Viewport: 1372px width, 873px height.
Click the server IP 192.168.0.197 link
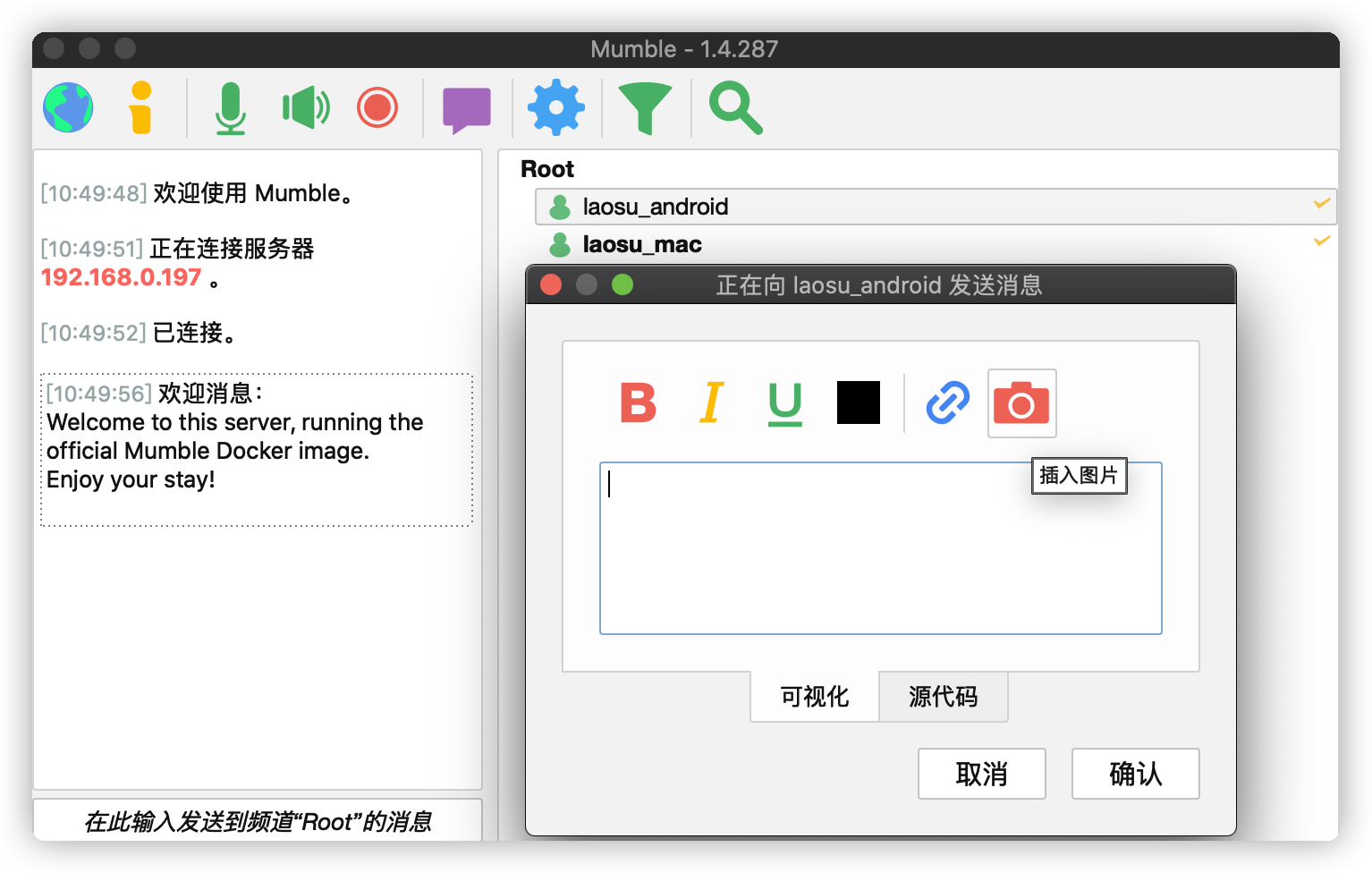(x=122, y=277)
